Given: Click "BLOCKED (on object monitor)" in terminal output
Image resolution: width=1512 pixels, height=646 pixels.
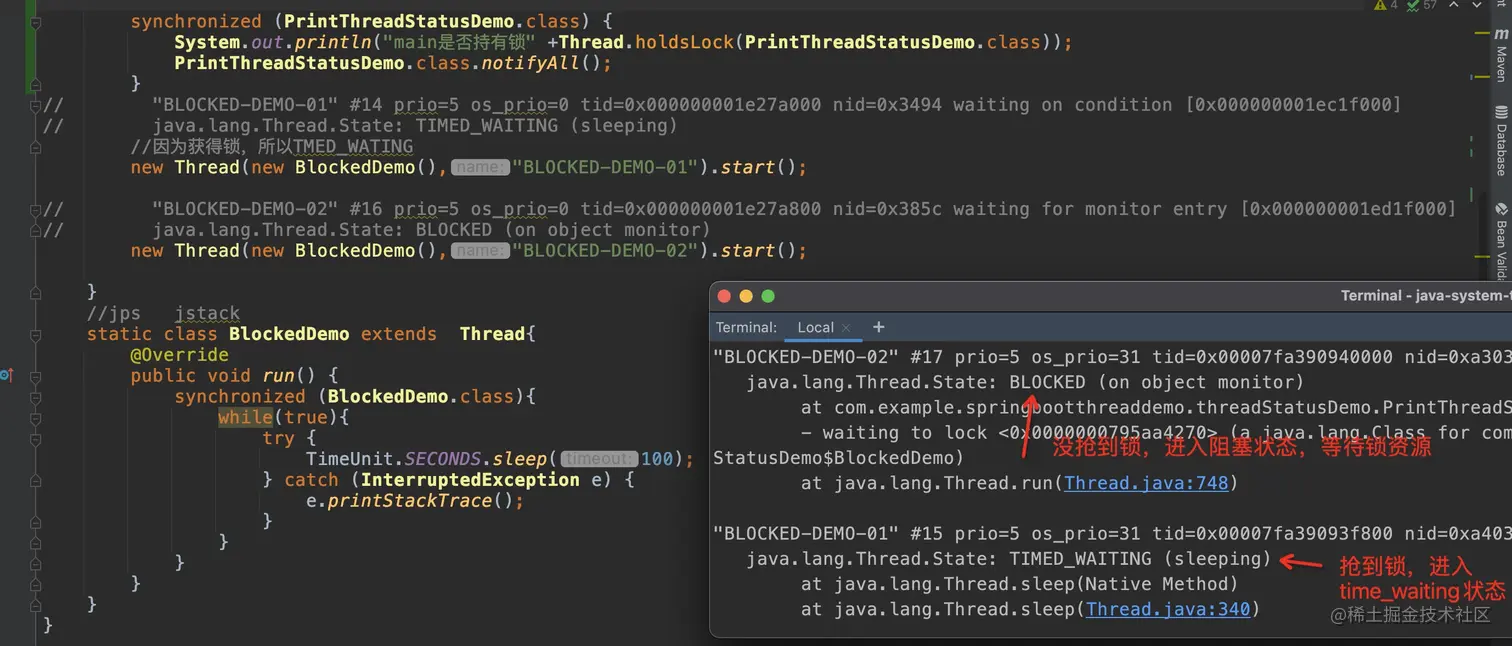Looking at the screenshot, I should [1157, 382].
